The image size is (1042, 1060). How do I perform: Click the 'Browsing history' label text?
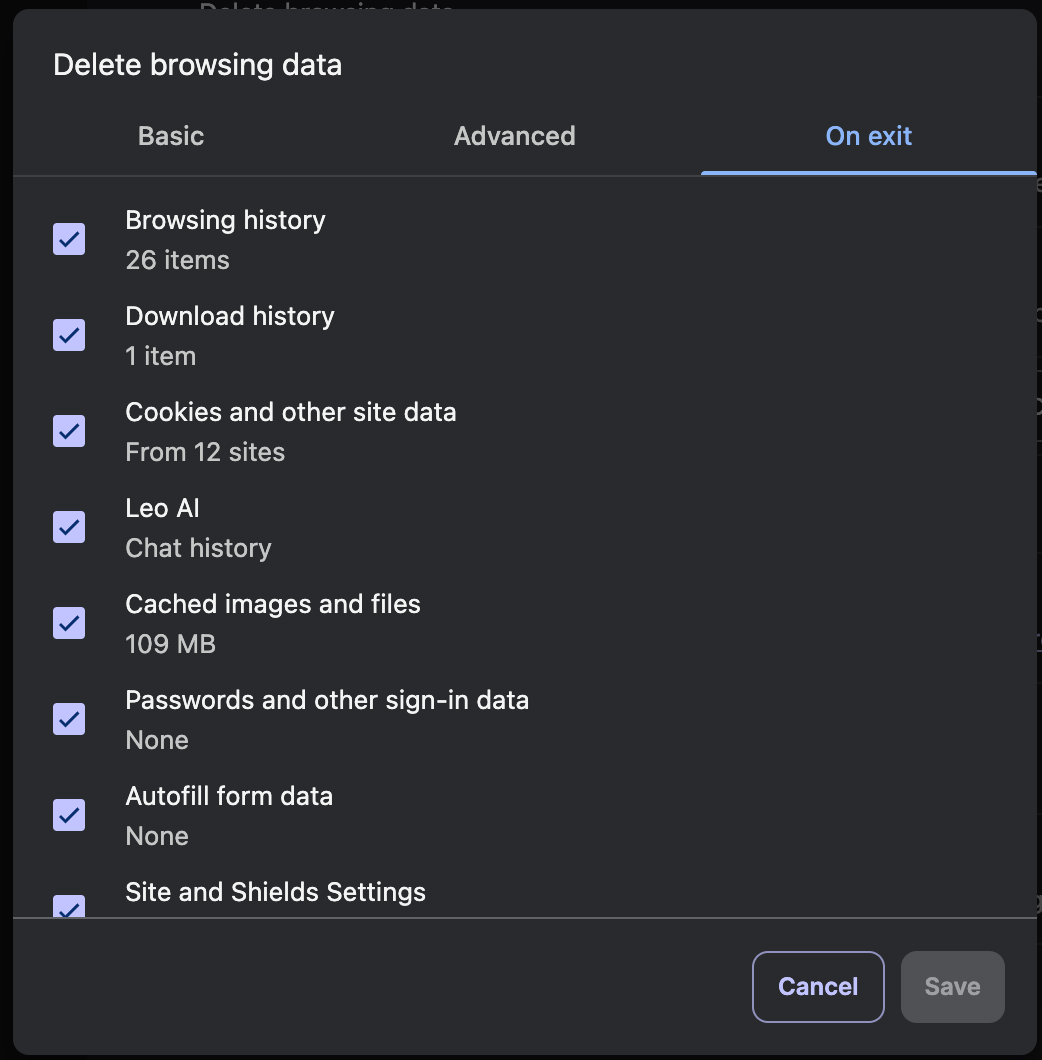(225, 220)
